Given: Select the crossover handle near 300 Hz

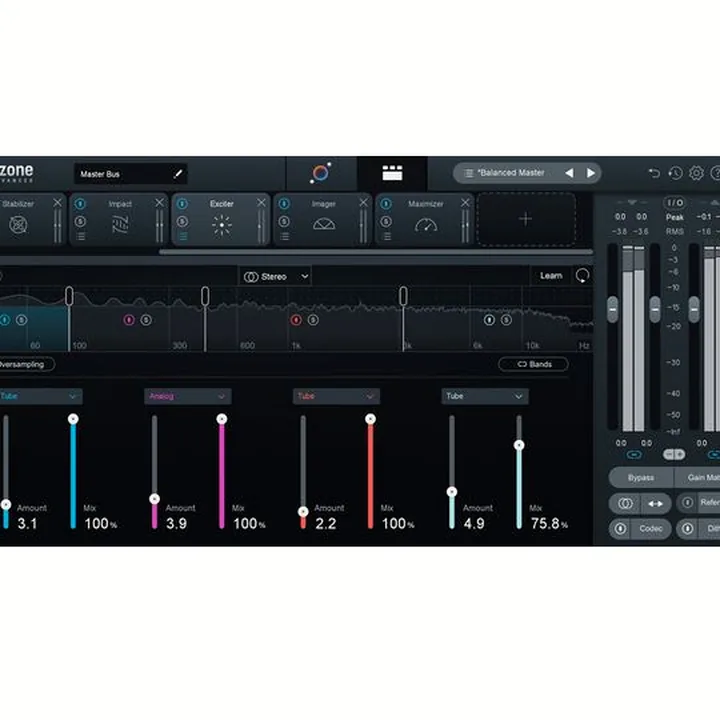Looking at the screenshot, I should pos(205,296).
